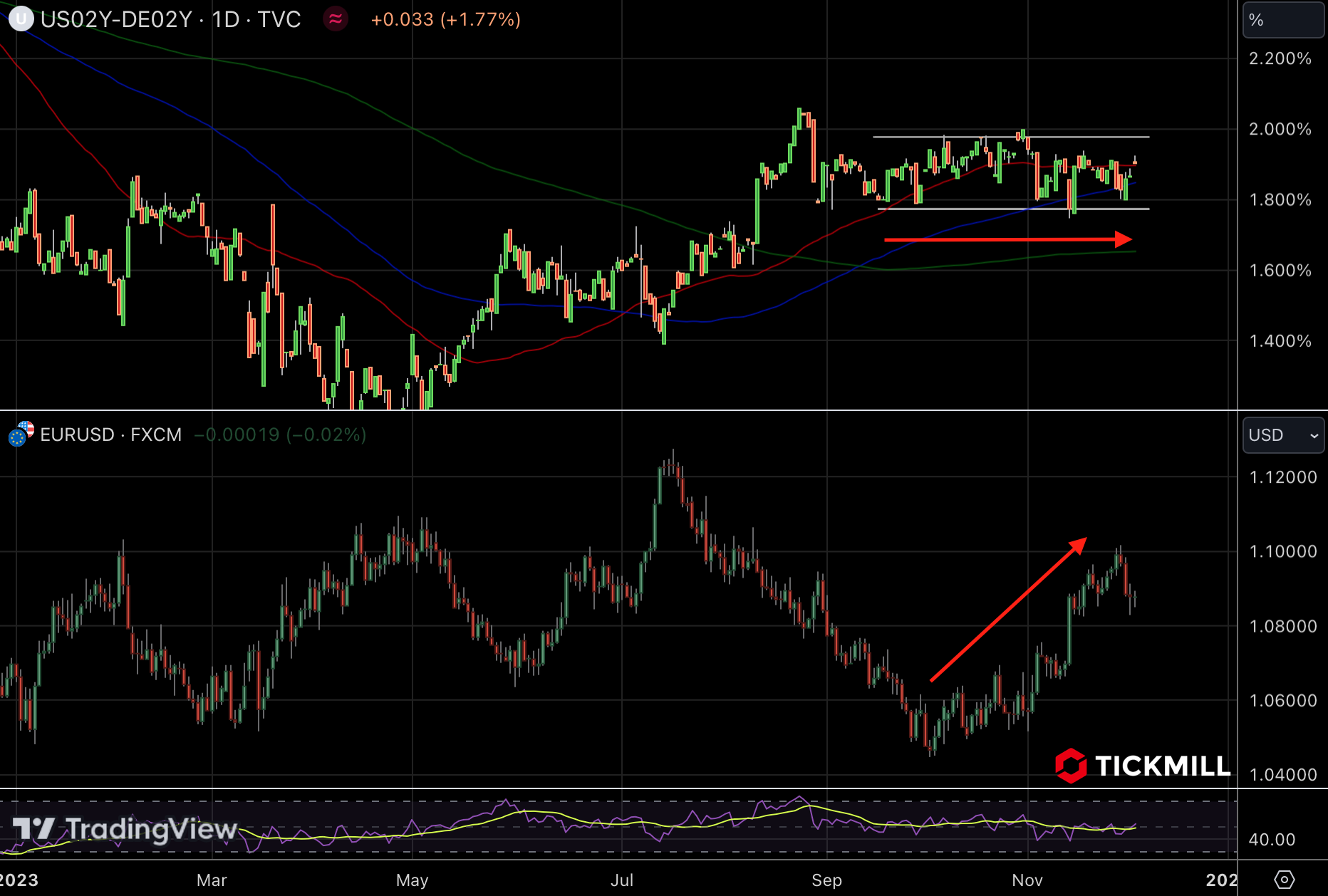Click the May label on time axis

[413, 880]
